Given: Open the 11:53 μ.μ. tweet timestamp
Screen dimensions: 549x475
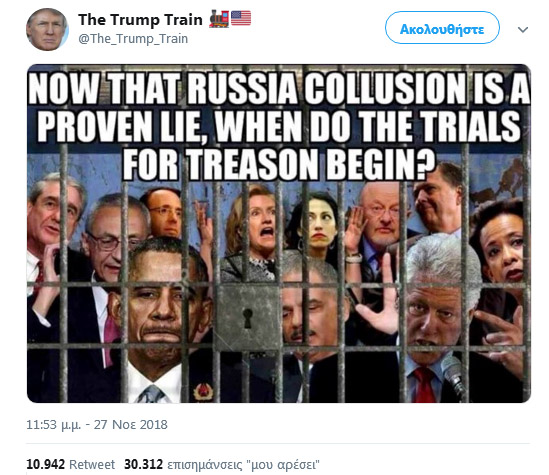Looking at the screenshot, I should (x=54, y=425).
